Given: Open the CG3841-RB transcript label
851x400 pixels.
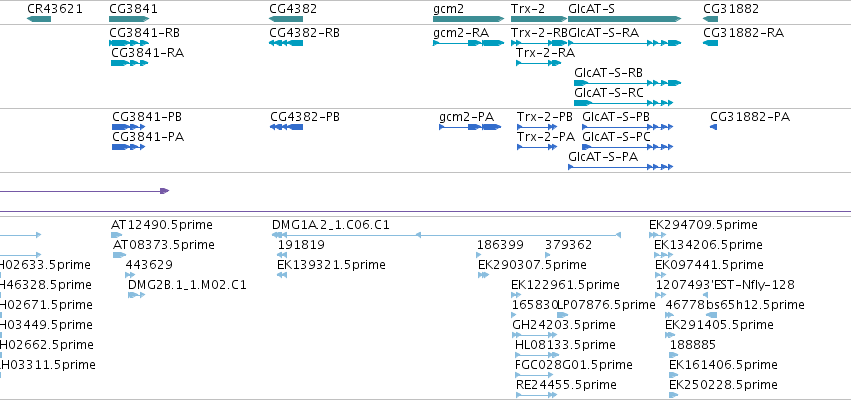Looking at the screenshot, I should pyautogui.click(x=144, y=33).
